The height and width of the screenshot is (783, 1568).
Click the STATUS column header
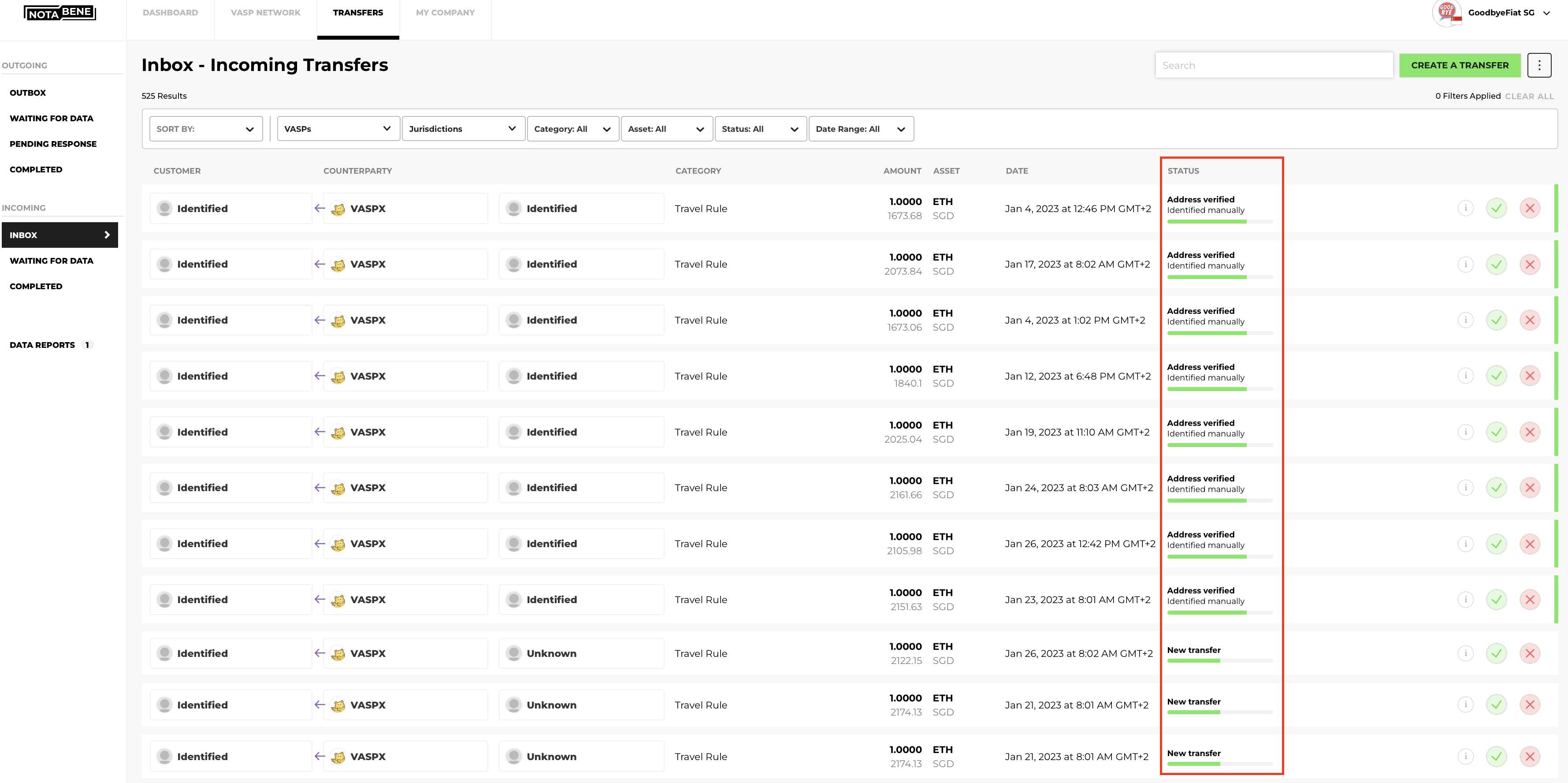click(x=1183, y=171)
